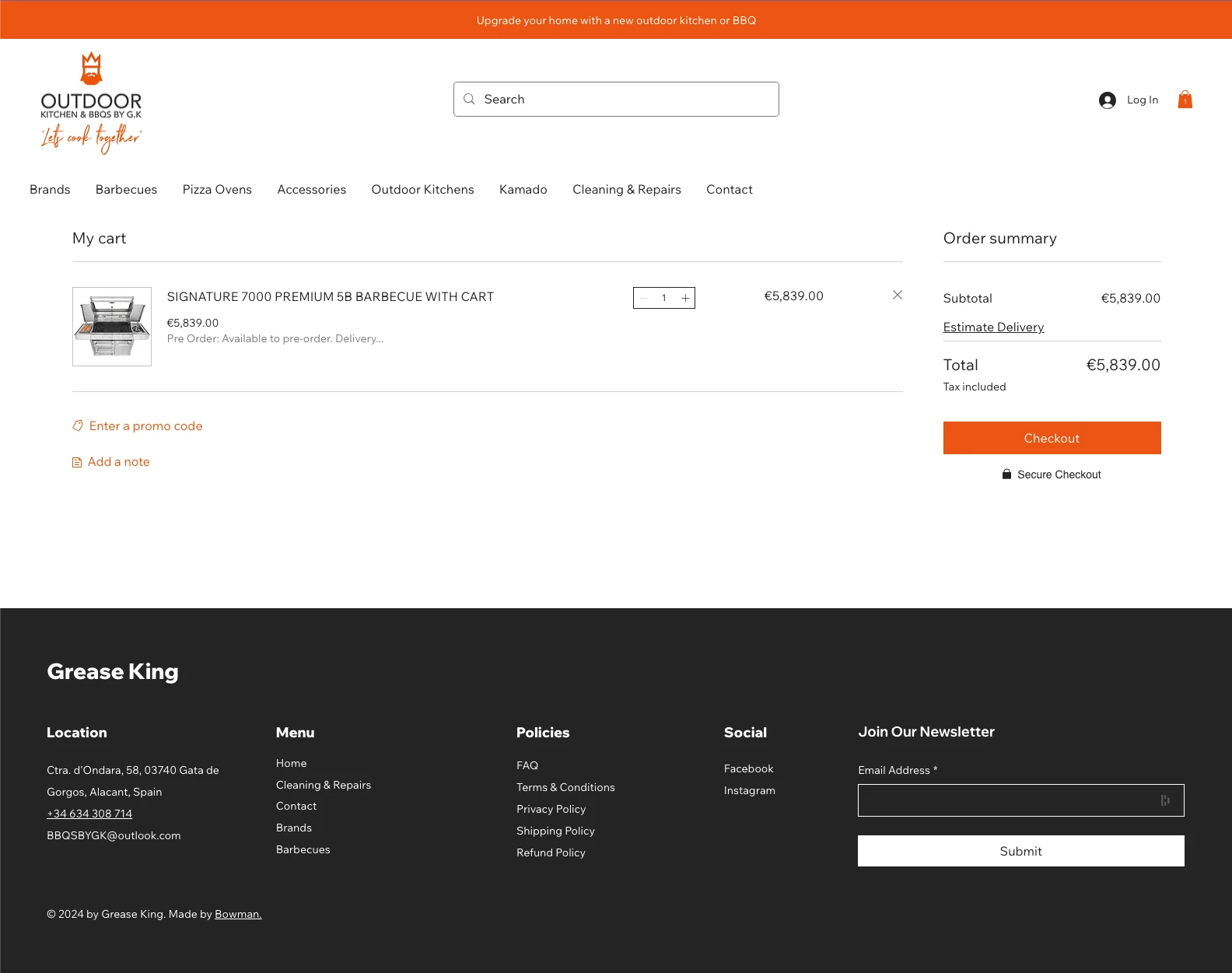Open footer Cleaning & Repairs link
1232x973 pixels.
pos(324,785)
